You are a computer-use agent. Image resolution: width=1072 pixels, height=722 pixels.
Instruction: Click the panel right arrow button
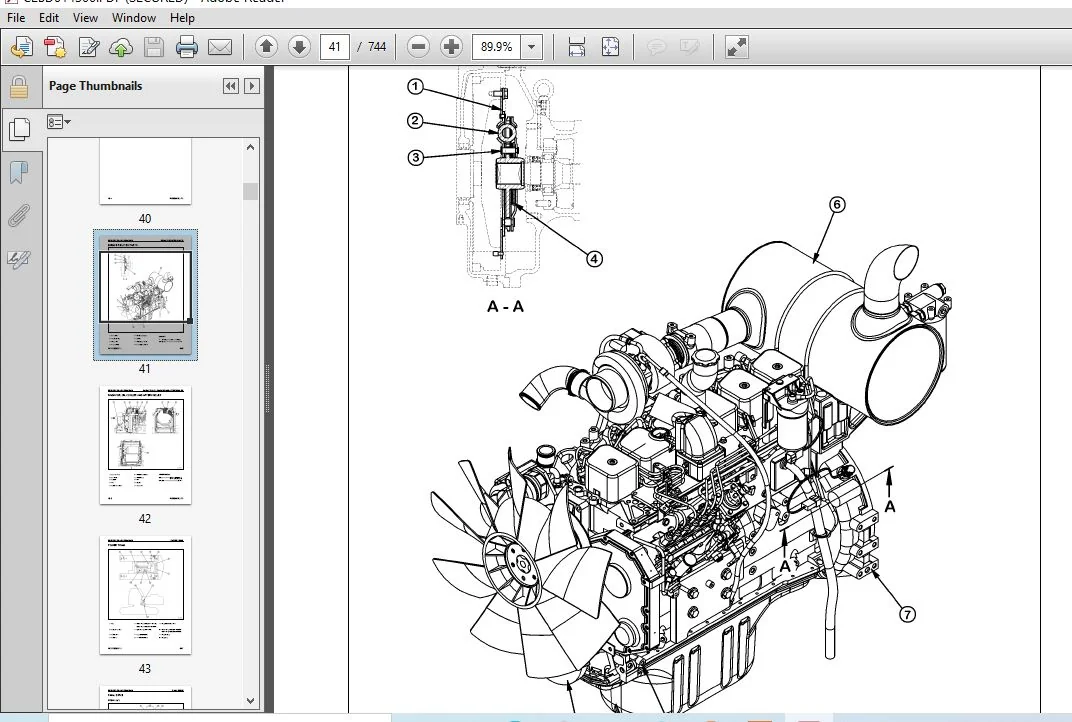pyautogui.click(x=252, y=86)
